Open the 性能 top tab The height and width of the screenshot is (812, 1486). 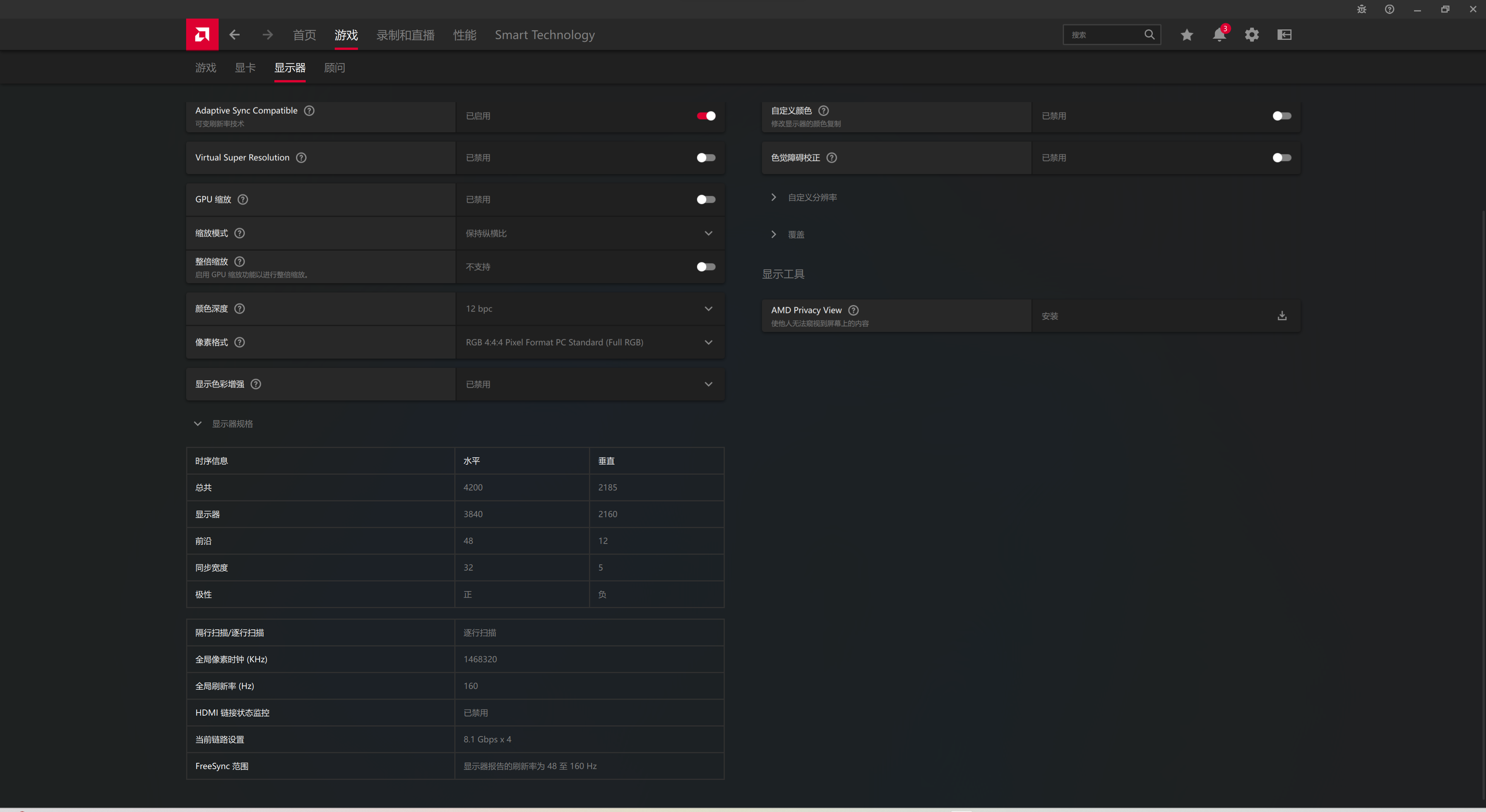coord(464,34)
